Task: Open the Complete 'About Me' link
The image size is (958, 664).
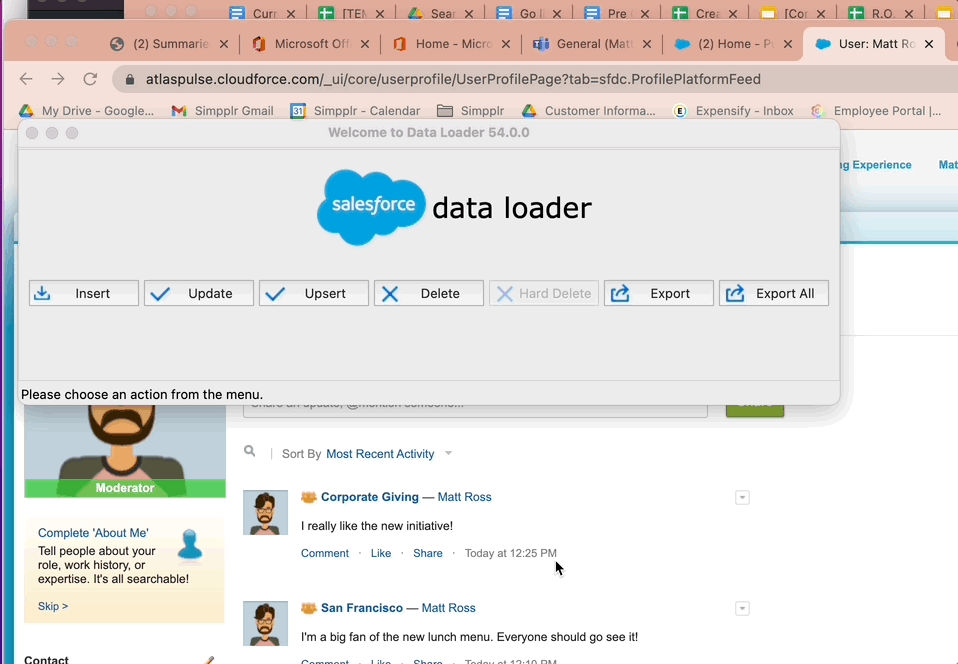Action: 93,533
